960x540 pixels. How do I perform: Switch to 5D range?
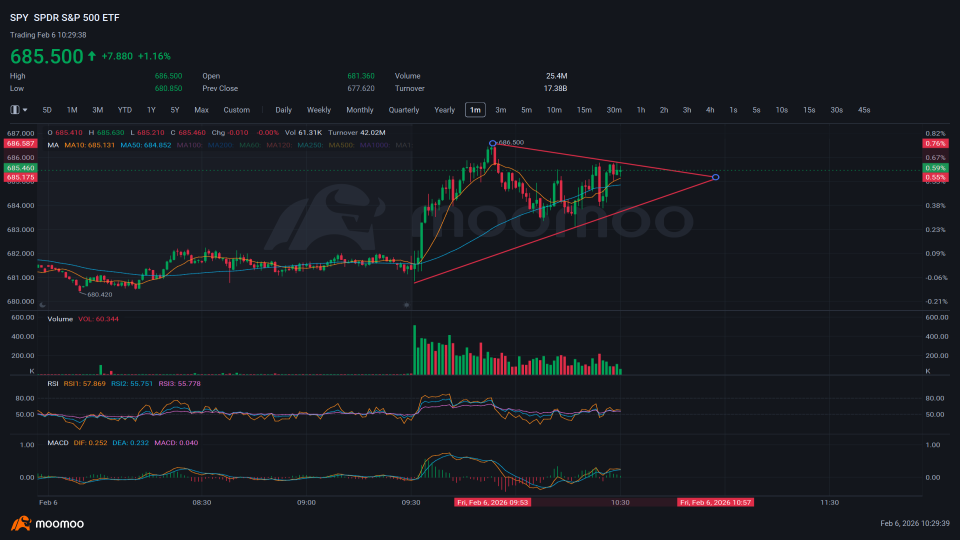(47, 110)
